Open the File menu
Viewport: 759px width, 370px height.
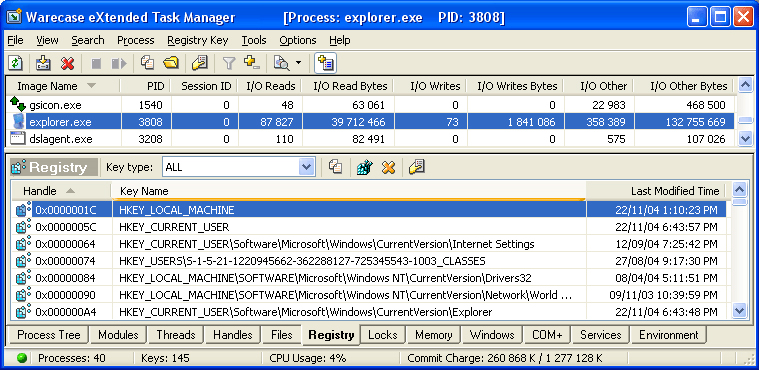point(15,40)
